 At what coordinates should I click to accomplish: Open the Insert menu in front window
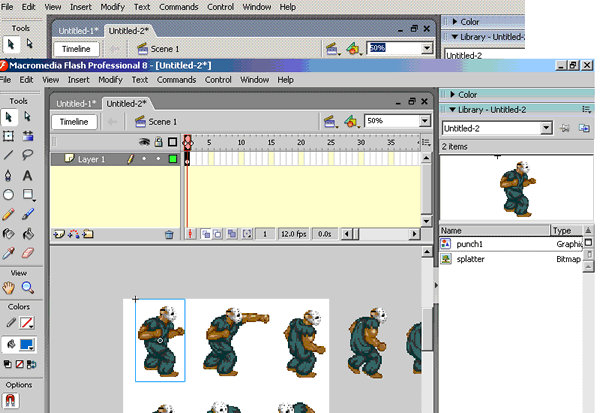(78, 80)
